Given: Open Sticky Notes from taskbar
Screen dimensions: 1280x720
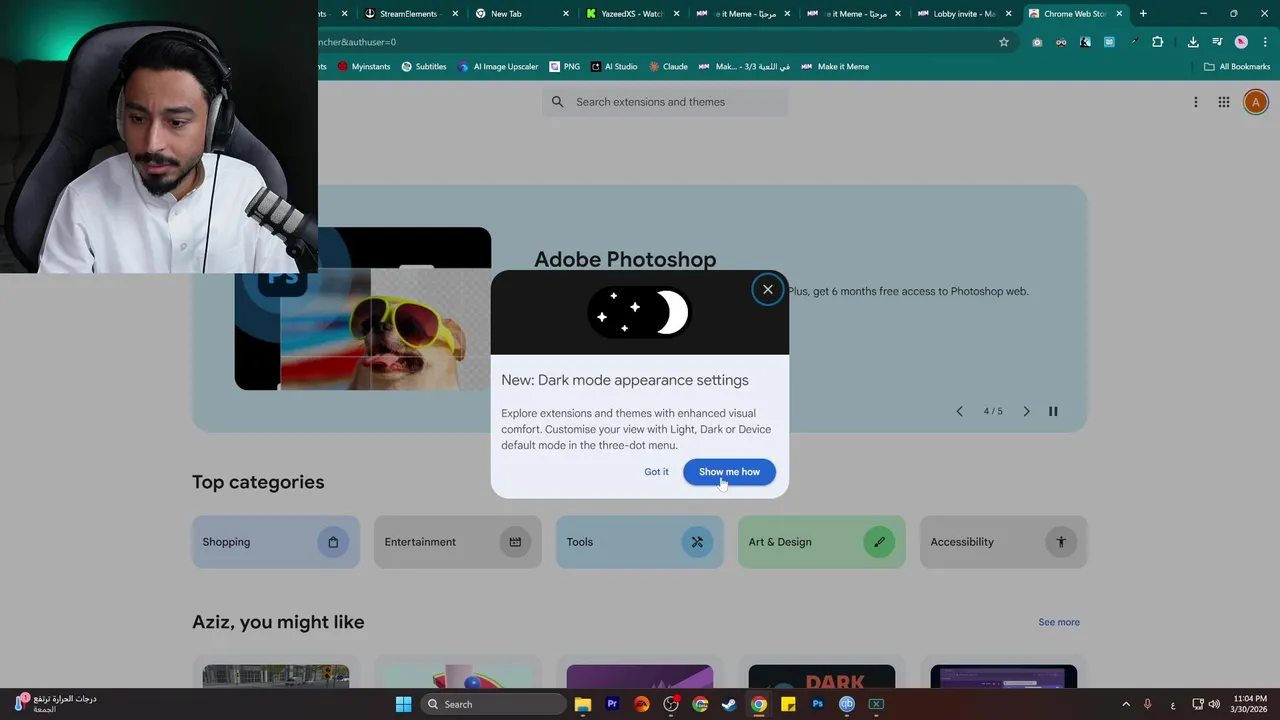Looking at the screenshot, I should point(788,704).
